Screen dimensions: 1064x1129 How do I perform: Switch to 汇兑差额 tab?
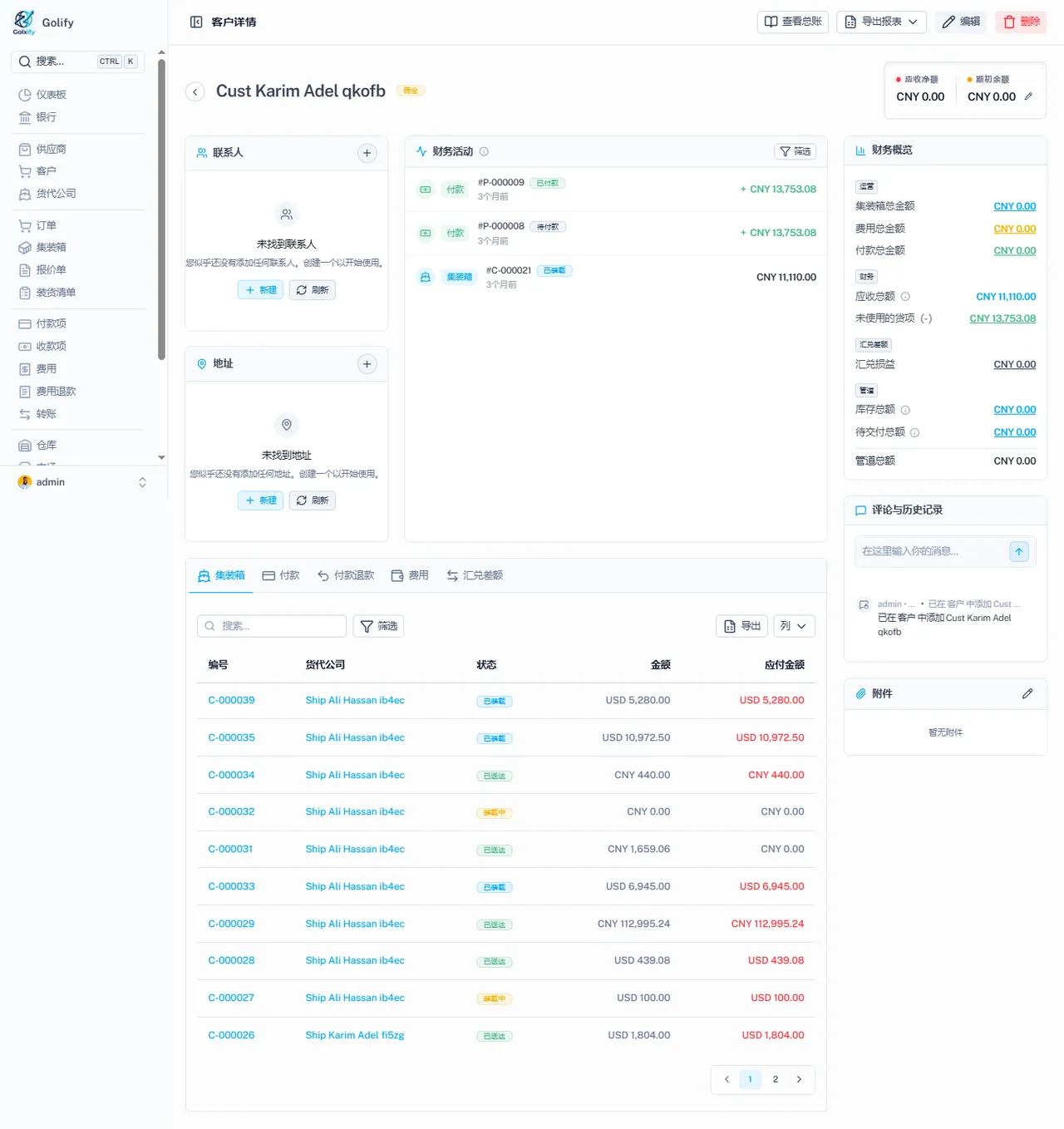pos(475,575)
